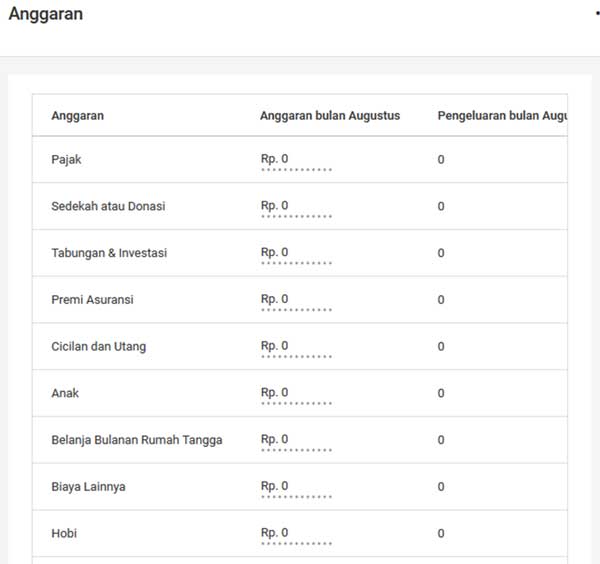Change Cicilan dan Utang budget value

(275, 346)
